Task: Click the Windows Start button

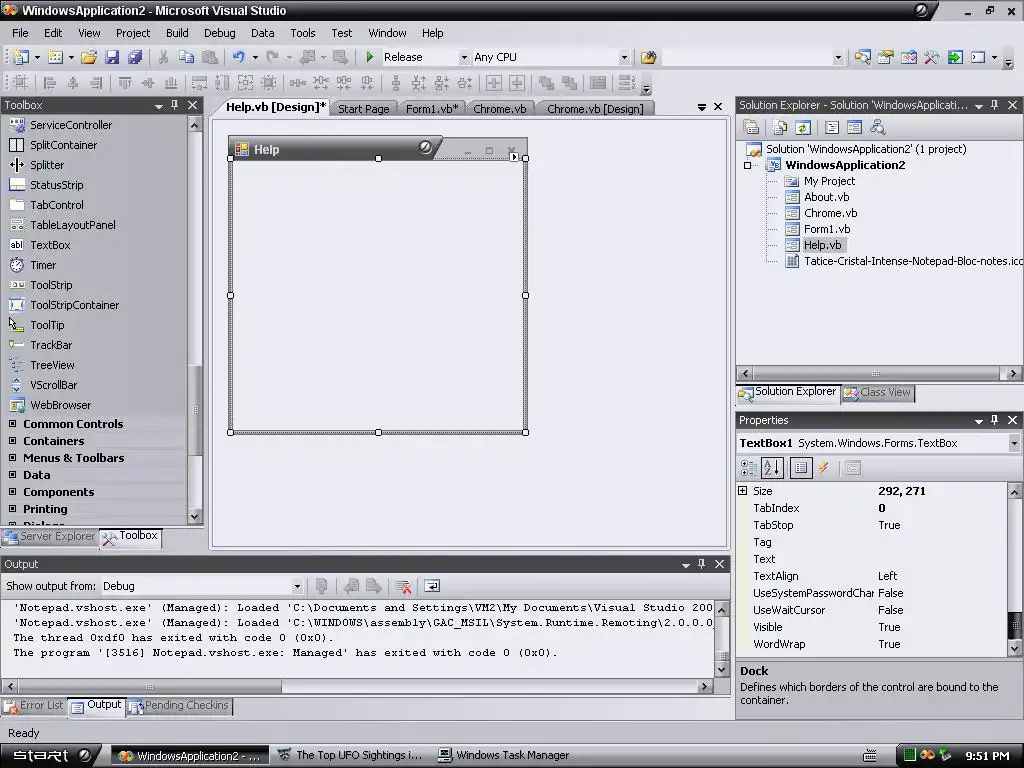Action: [x=49, y=756]
